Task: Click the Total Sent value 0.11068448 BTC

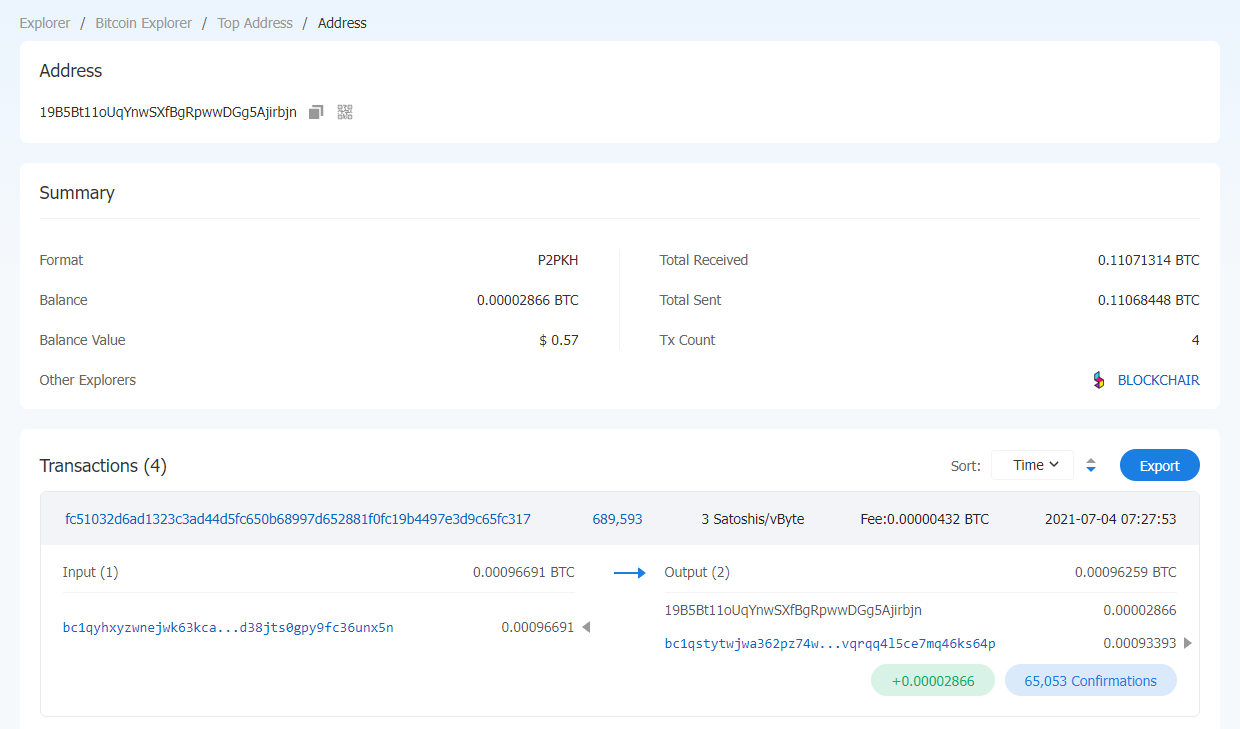Action: pyautogui.click(x=1149, y=300)
